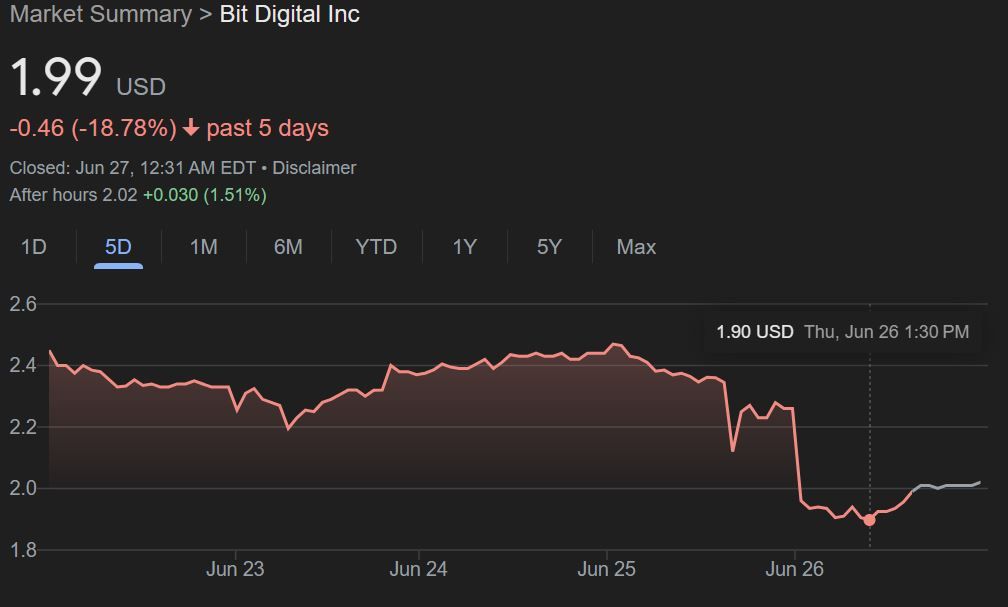Select the 5Y chart
The image size is (1008, 607).
(x=548, y=247)
